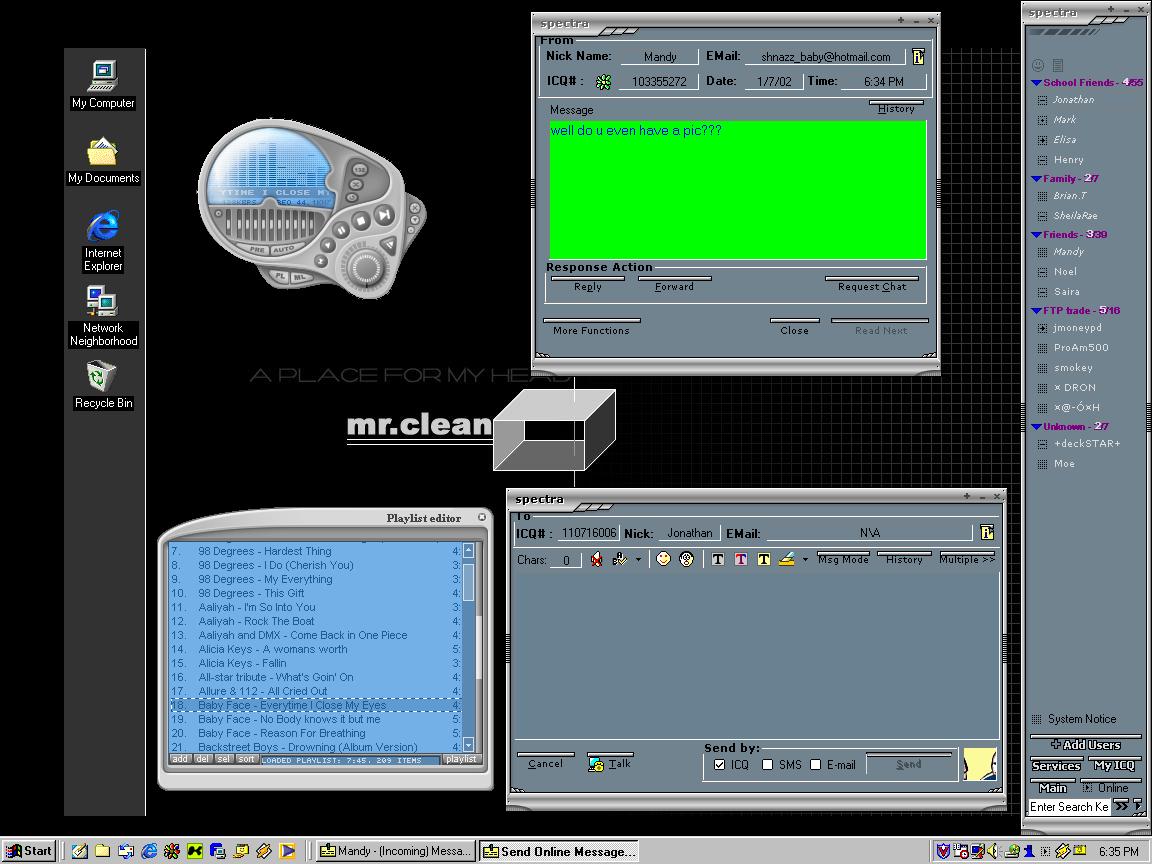The width and height of the screenshot is (1152, 864).
Task: Open Network Neighborhood desktop icon
Action: coord(103,316)
